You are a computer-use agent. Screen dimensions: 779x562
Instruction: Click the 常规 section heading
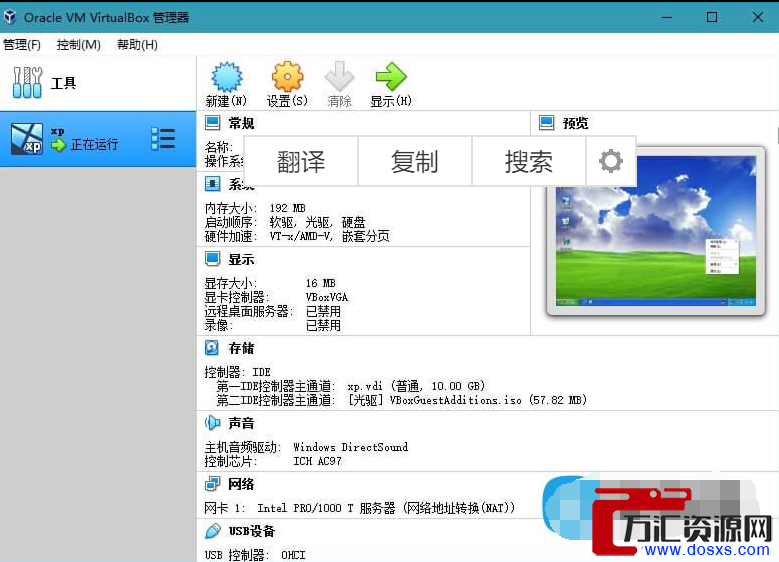point(241,123)
